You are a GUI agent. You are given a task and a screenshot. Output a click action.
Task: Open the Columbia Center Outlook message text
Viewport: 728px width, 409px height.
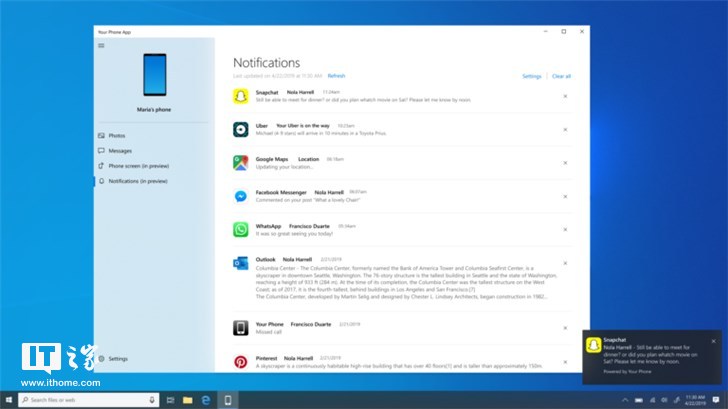tap(406, 282)
